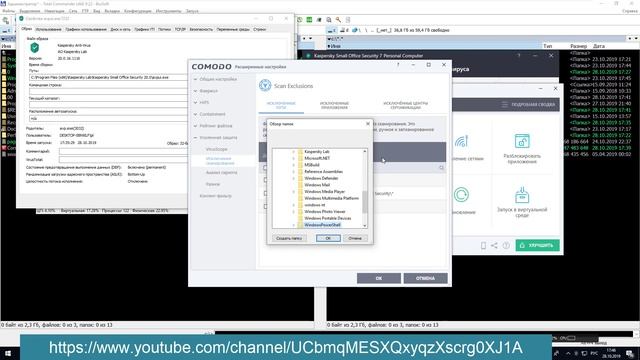Open VirusScope settings in Comodo sidebar
The height and width of the screenshot is (360, 640).
pyautogui.click(x=216, y=149)
